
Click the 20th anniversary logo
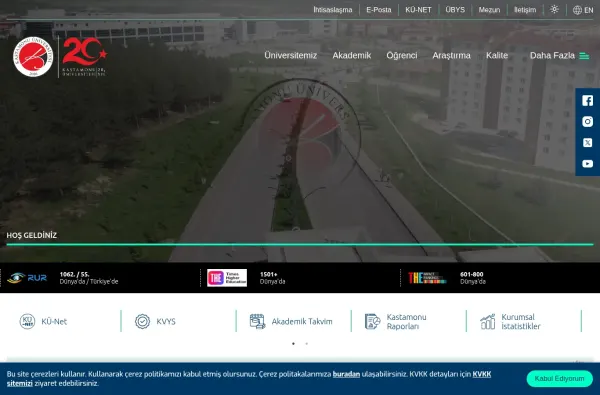84,57
